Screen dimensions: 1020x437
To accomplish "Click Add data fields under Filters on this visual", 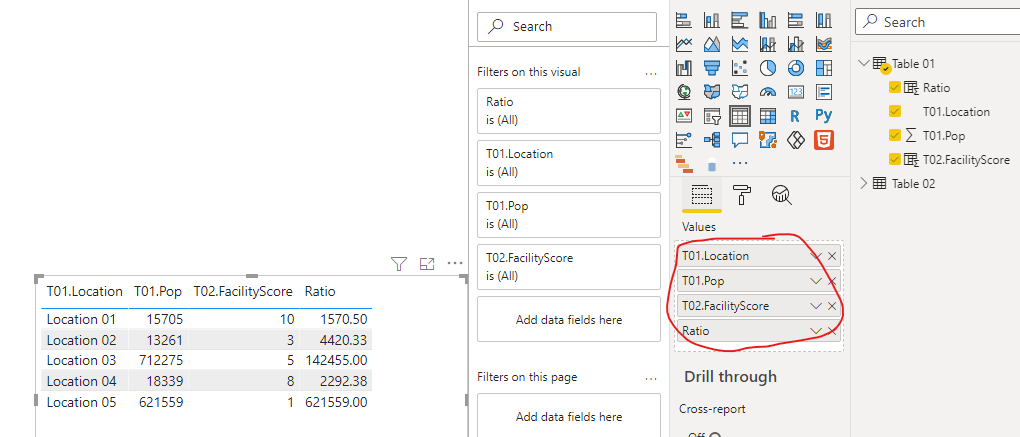I will pyautogui.click(x=569, y=319).
